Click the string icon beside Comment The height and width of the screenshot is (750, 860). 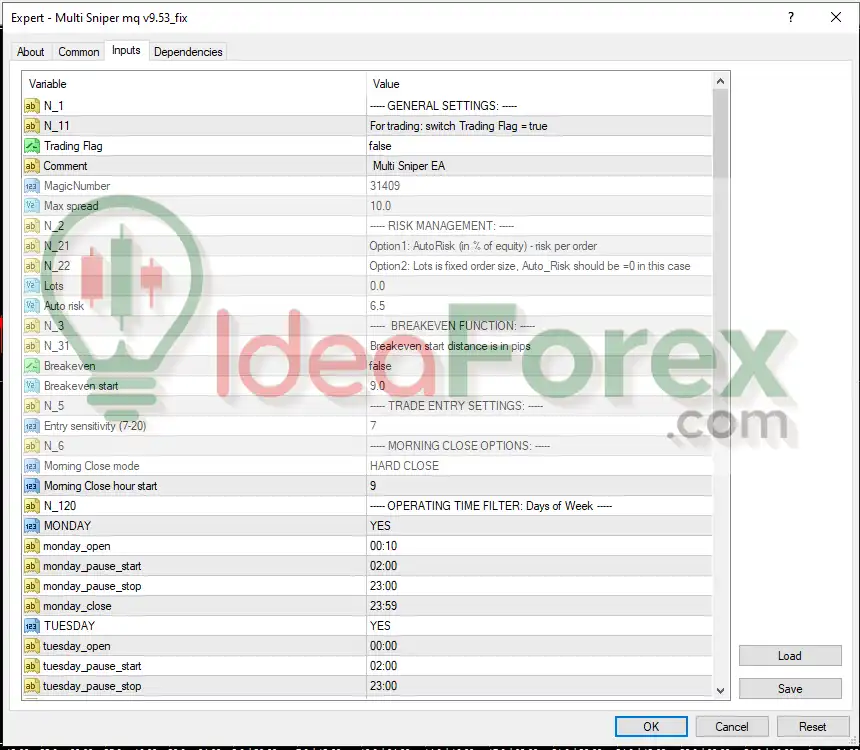[x=31, y=166]
